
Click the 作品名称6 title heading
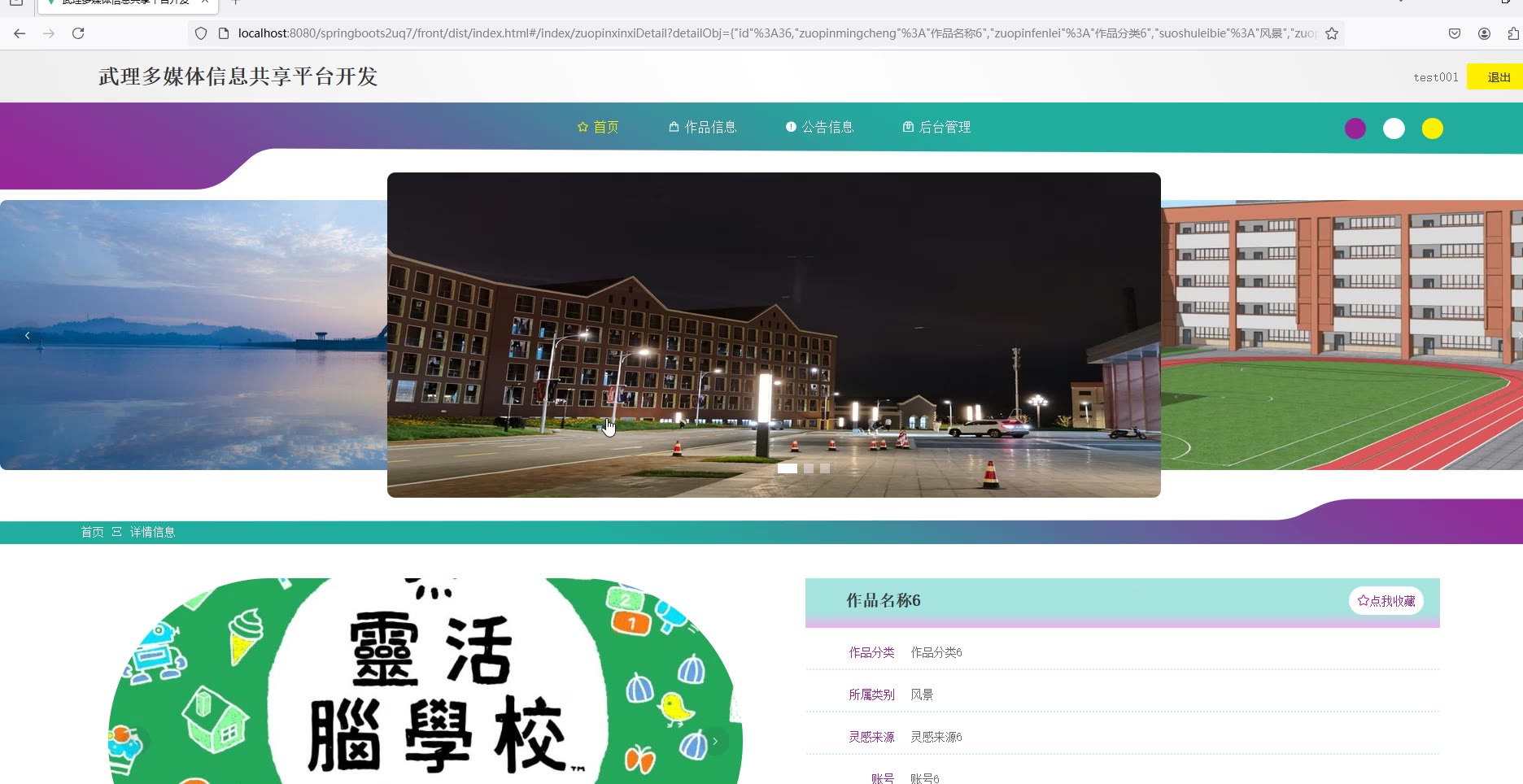884,600
